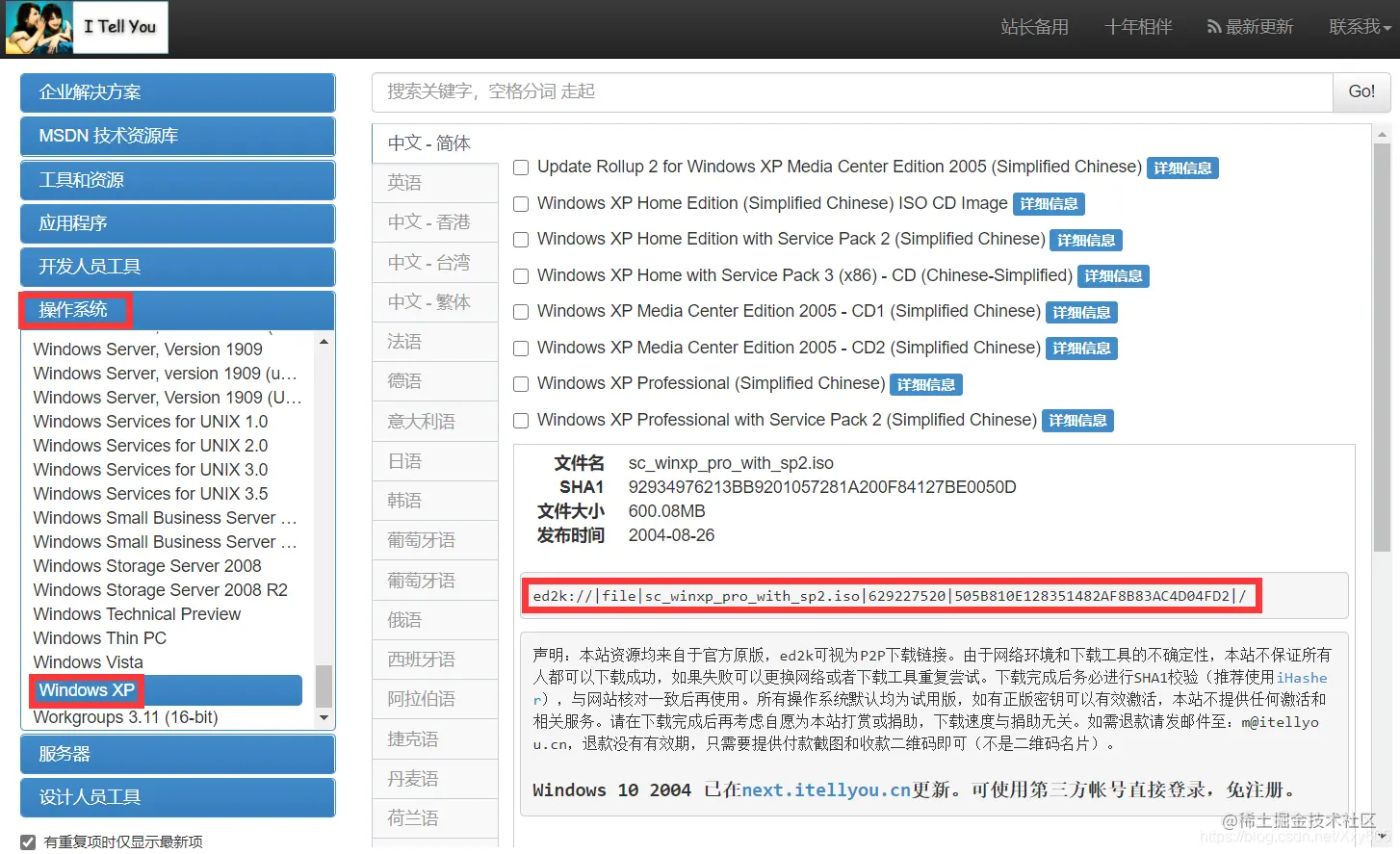Select Workgroups 3.11 (16-bit)

pos(125,717)
